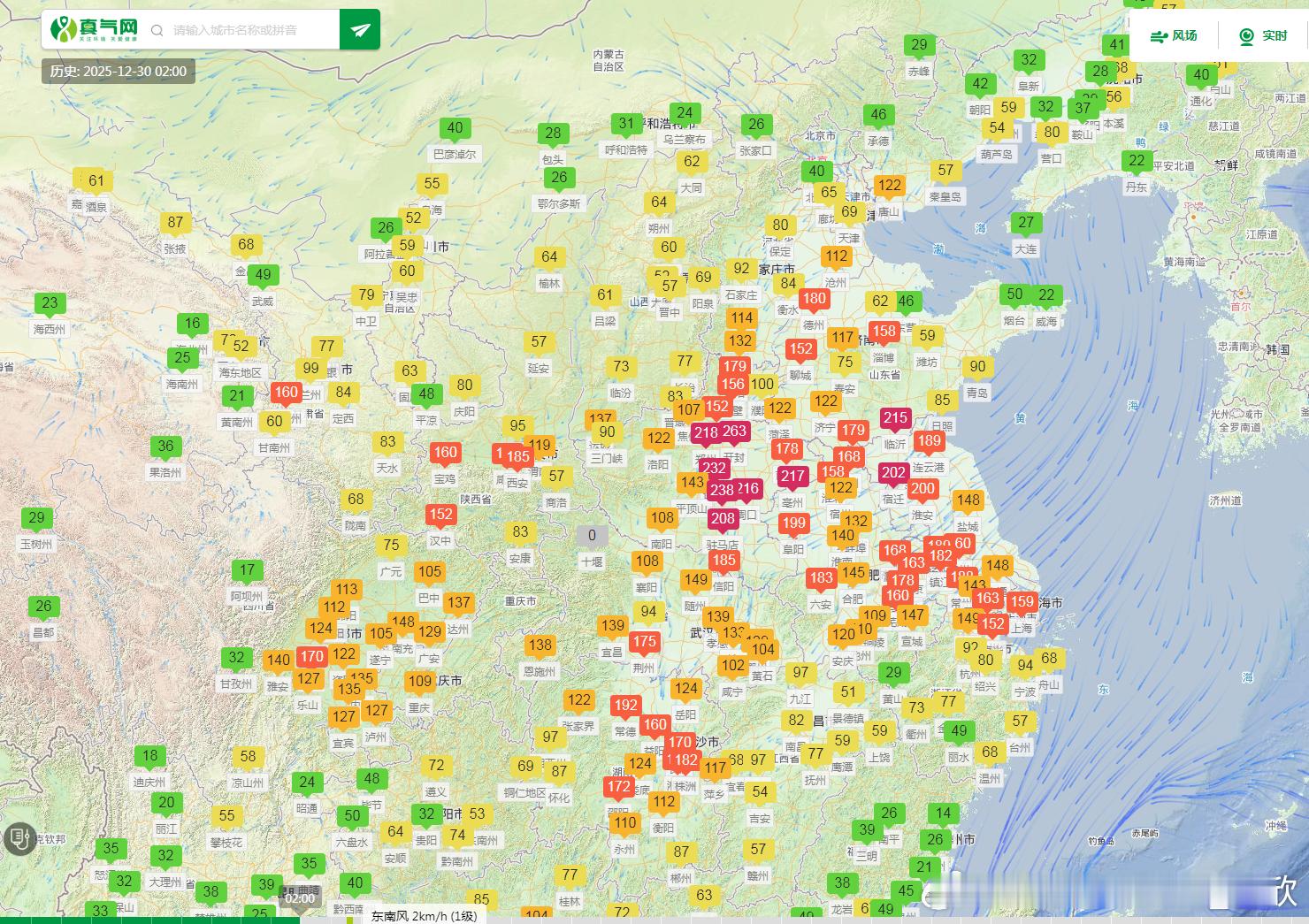
Task: Select the 秦皇岛 AQI marker 57
Action: [945, 172]
